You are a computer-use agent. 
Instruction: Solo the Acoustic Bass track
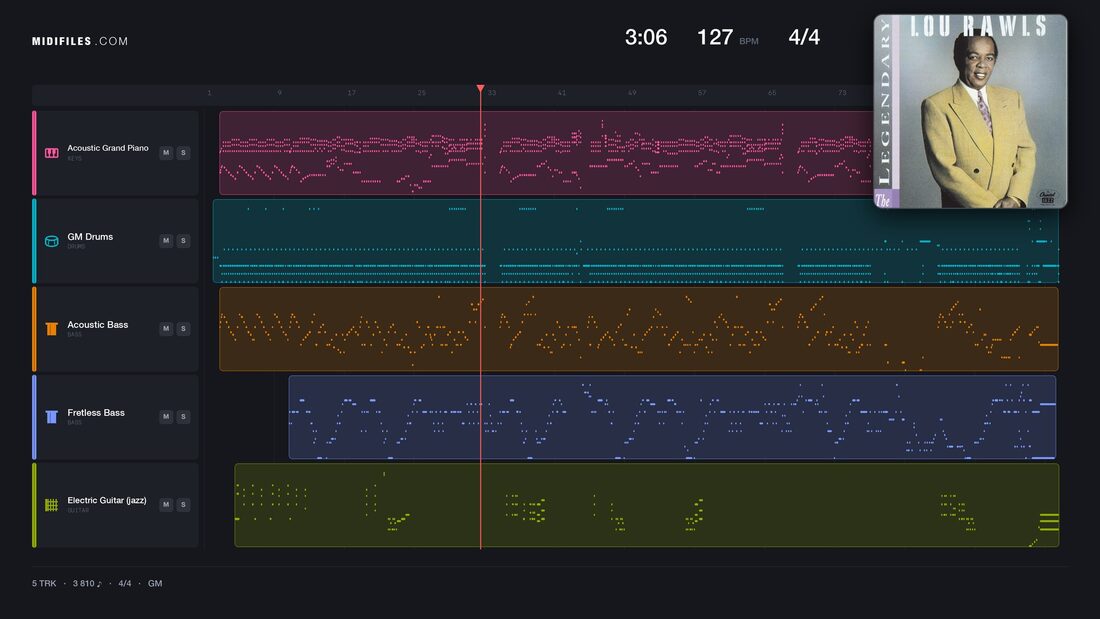[x=183, y=328]
